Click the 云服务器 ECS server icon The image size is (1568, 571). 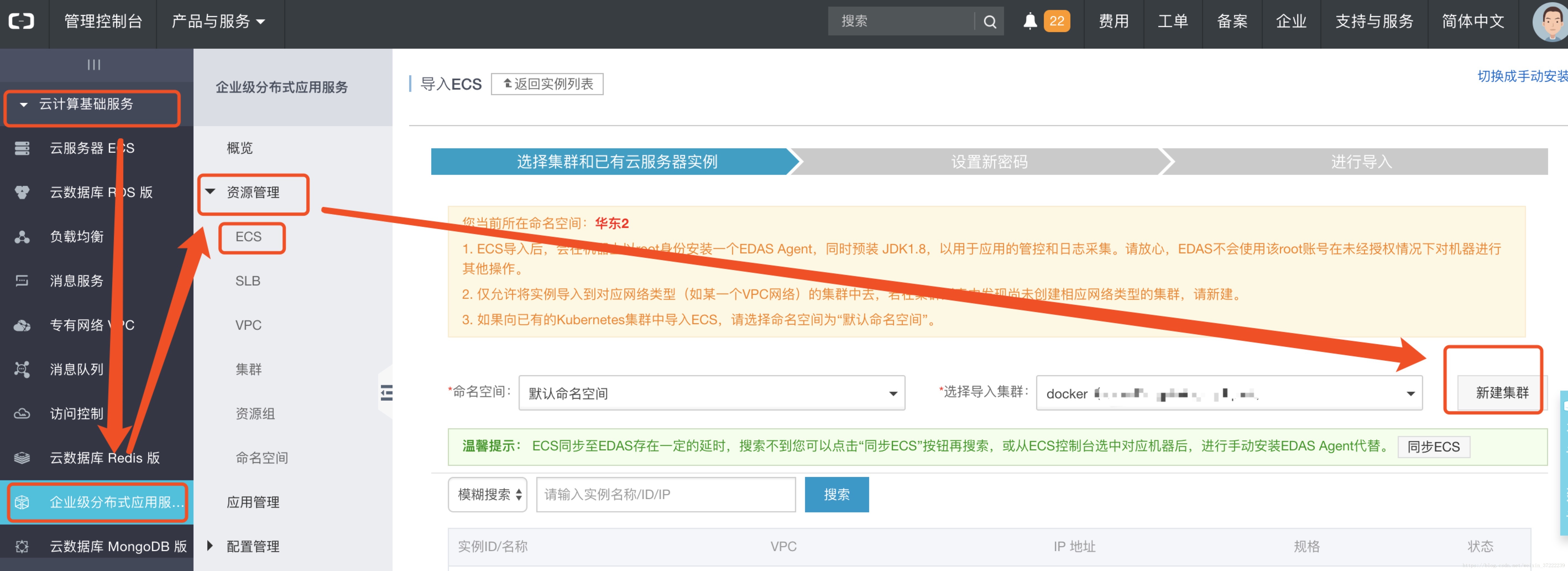click(22, 148)
